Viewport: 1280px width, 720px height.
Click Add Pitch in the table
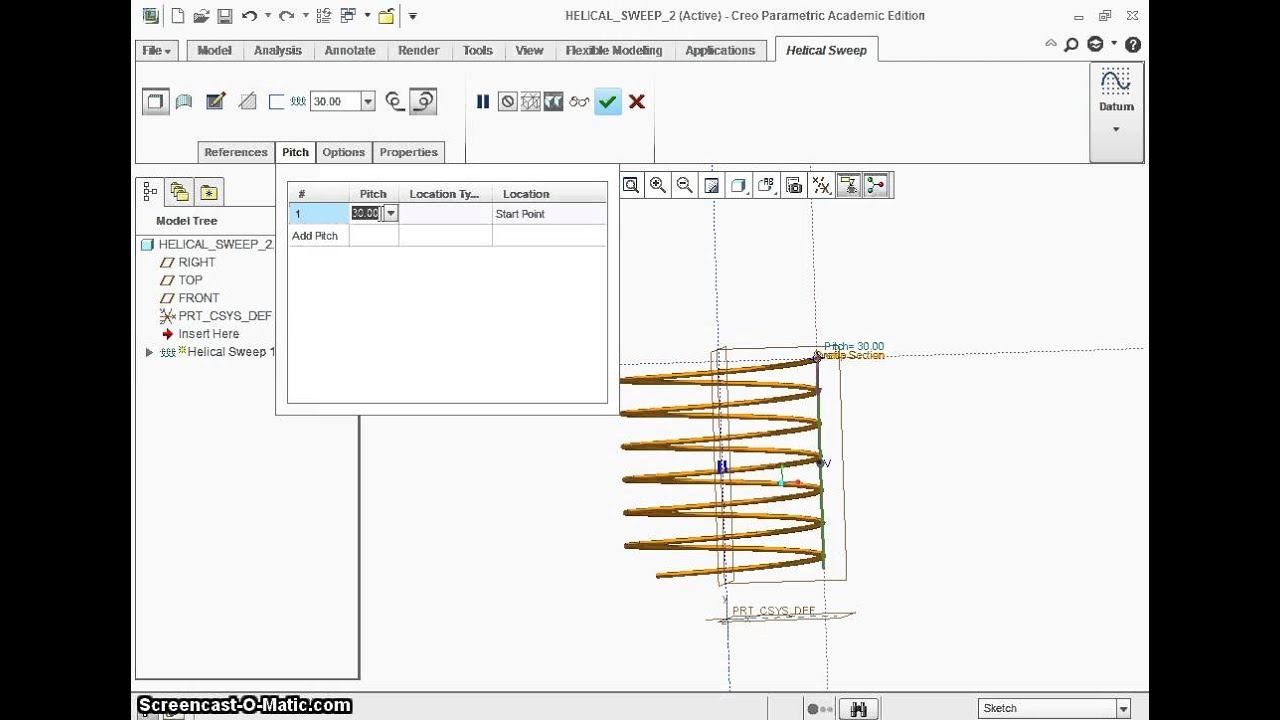[x=315, y=236]
